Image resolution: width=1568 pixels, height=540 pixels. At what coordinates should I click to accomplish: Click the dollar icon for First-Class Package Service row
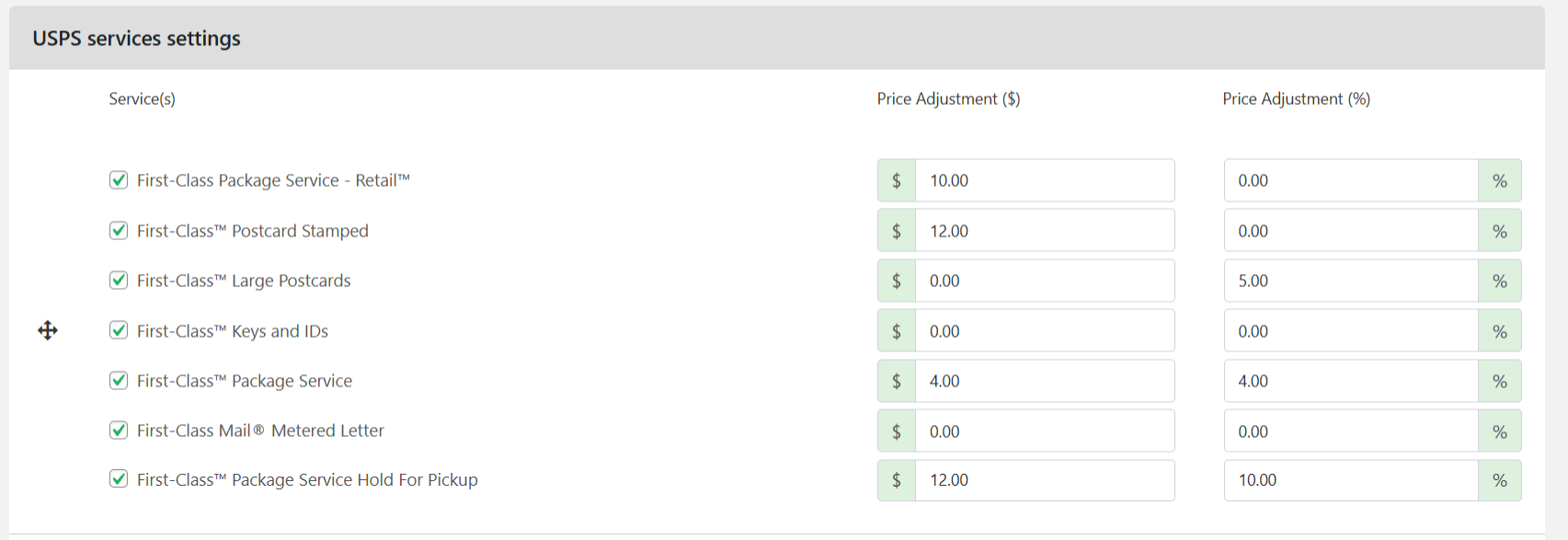897,381
